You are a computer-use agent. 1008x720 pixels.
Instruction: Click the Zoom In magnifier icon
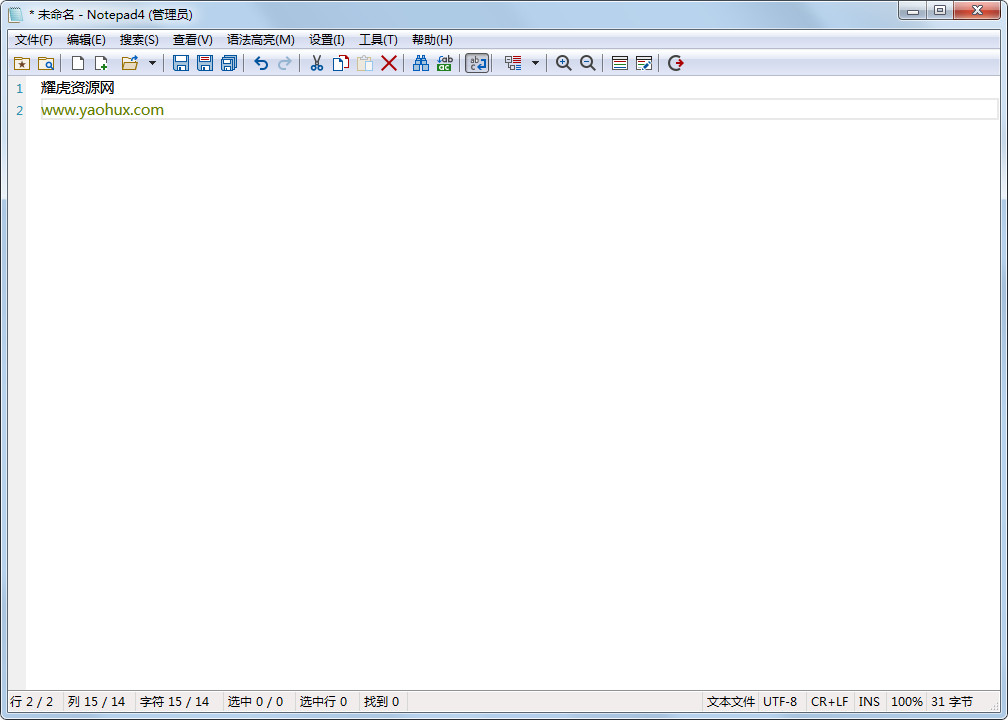(564, 63)
